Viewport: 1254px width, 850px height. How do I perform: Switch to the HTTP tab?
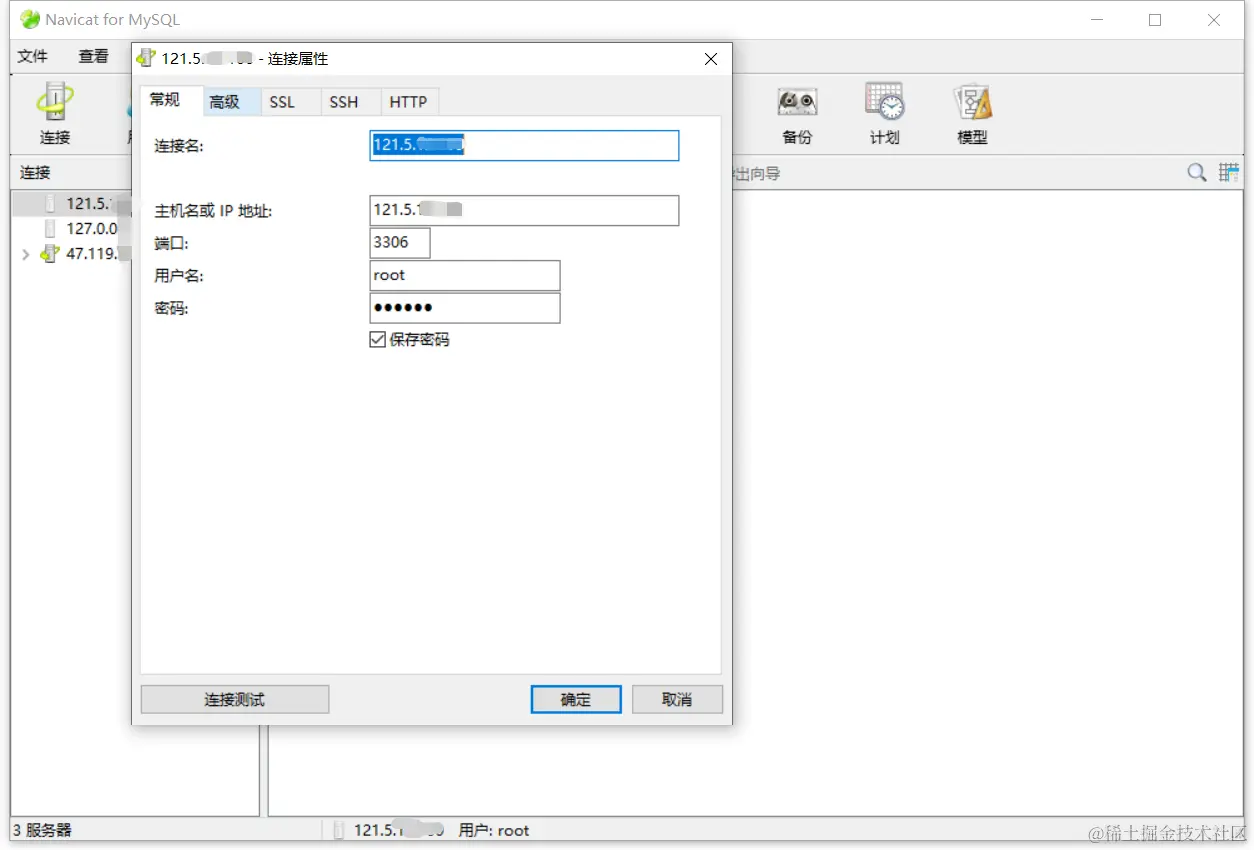(x=408, y=102)
